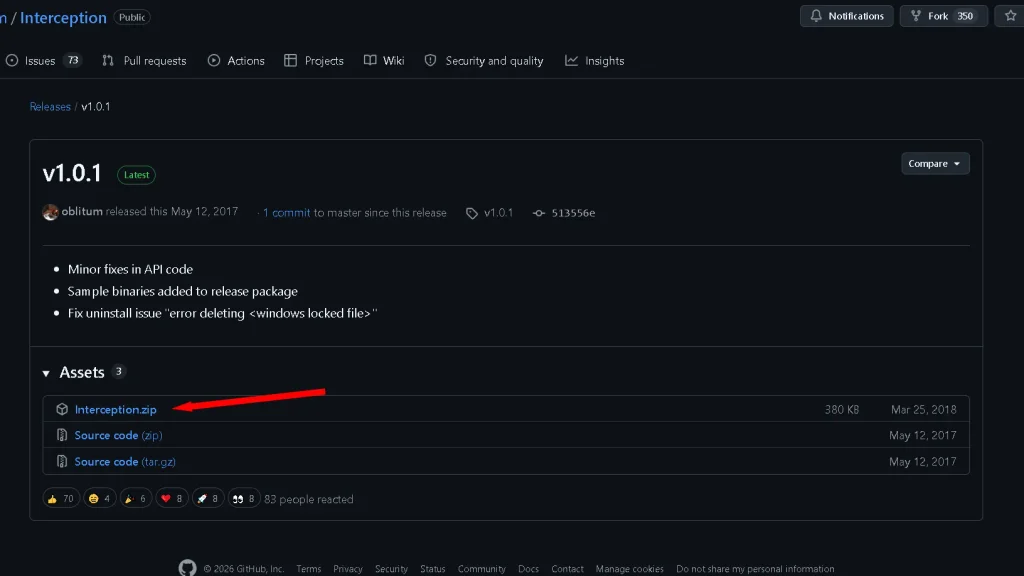This screenshot has height=576, width=1024.
Task: View the 1 commit since release
Action: point(286,213)
